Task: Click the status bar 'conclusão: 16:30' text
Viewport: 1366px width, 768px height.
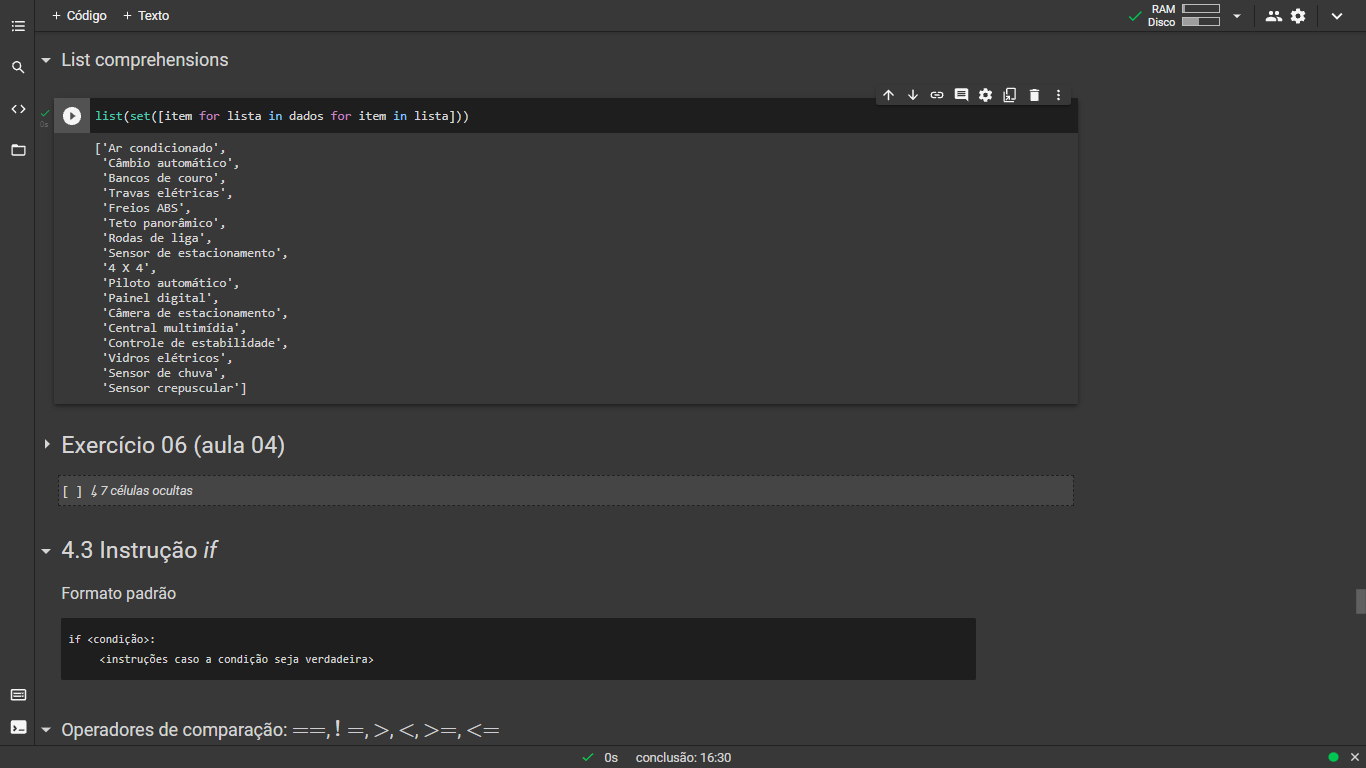Action: point(683,758)
